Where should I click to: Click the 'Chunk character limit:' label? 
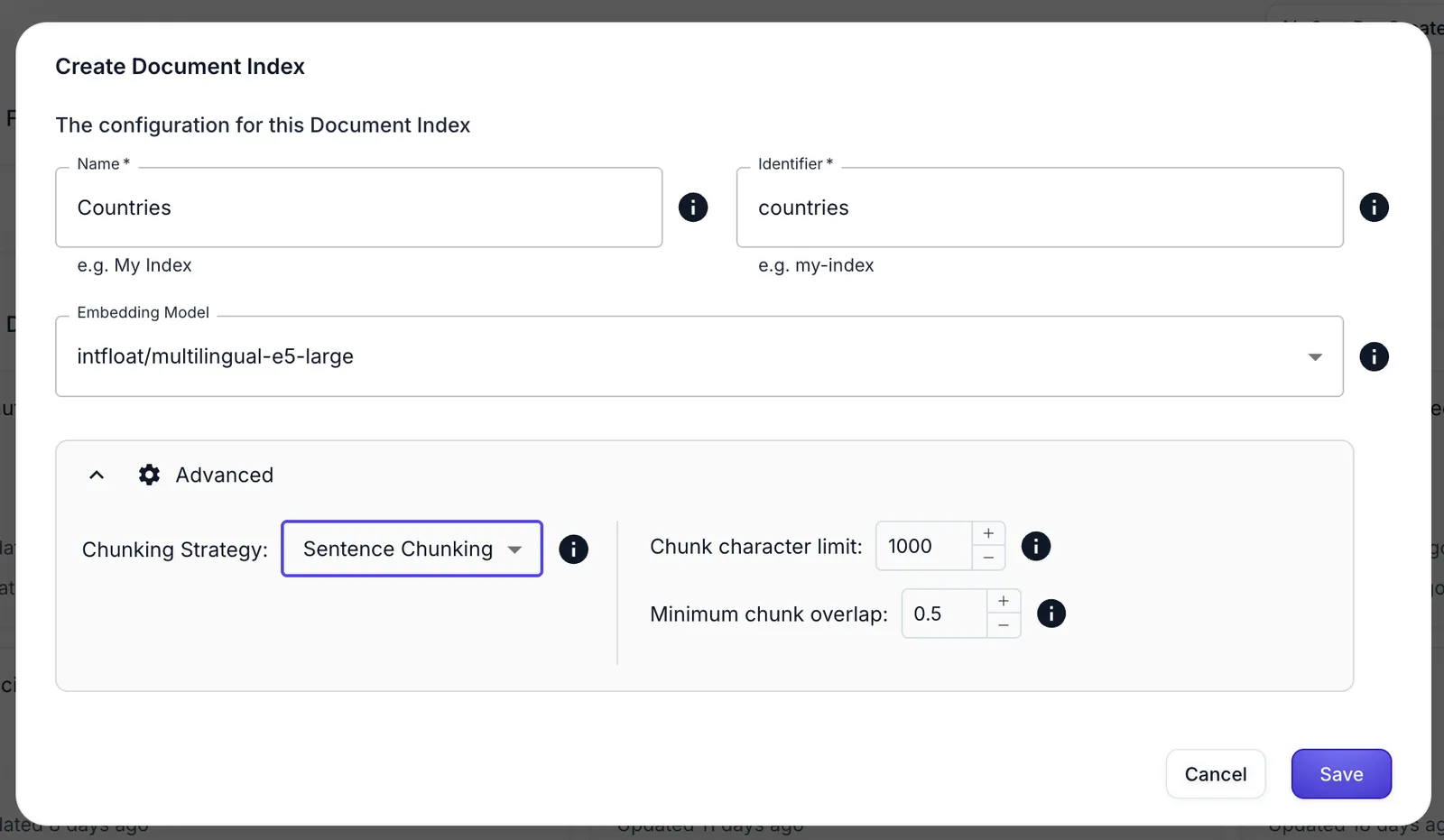[756, 547]
